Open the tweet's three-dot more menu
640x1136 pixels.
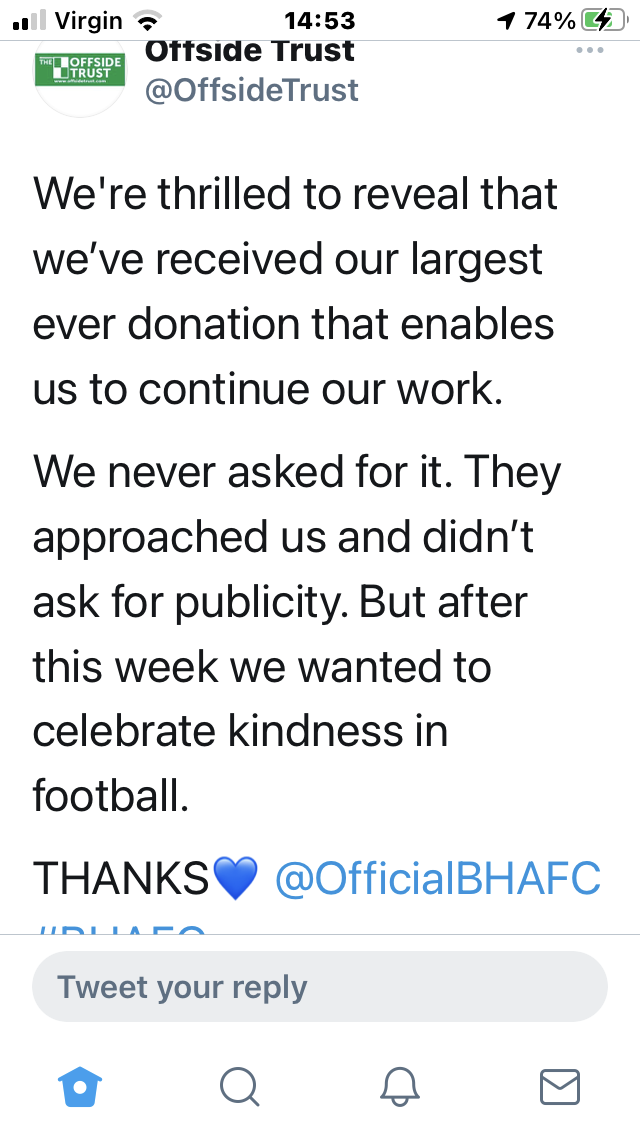(x=589, y=51)
